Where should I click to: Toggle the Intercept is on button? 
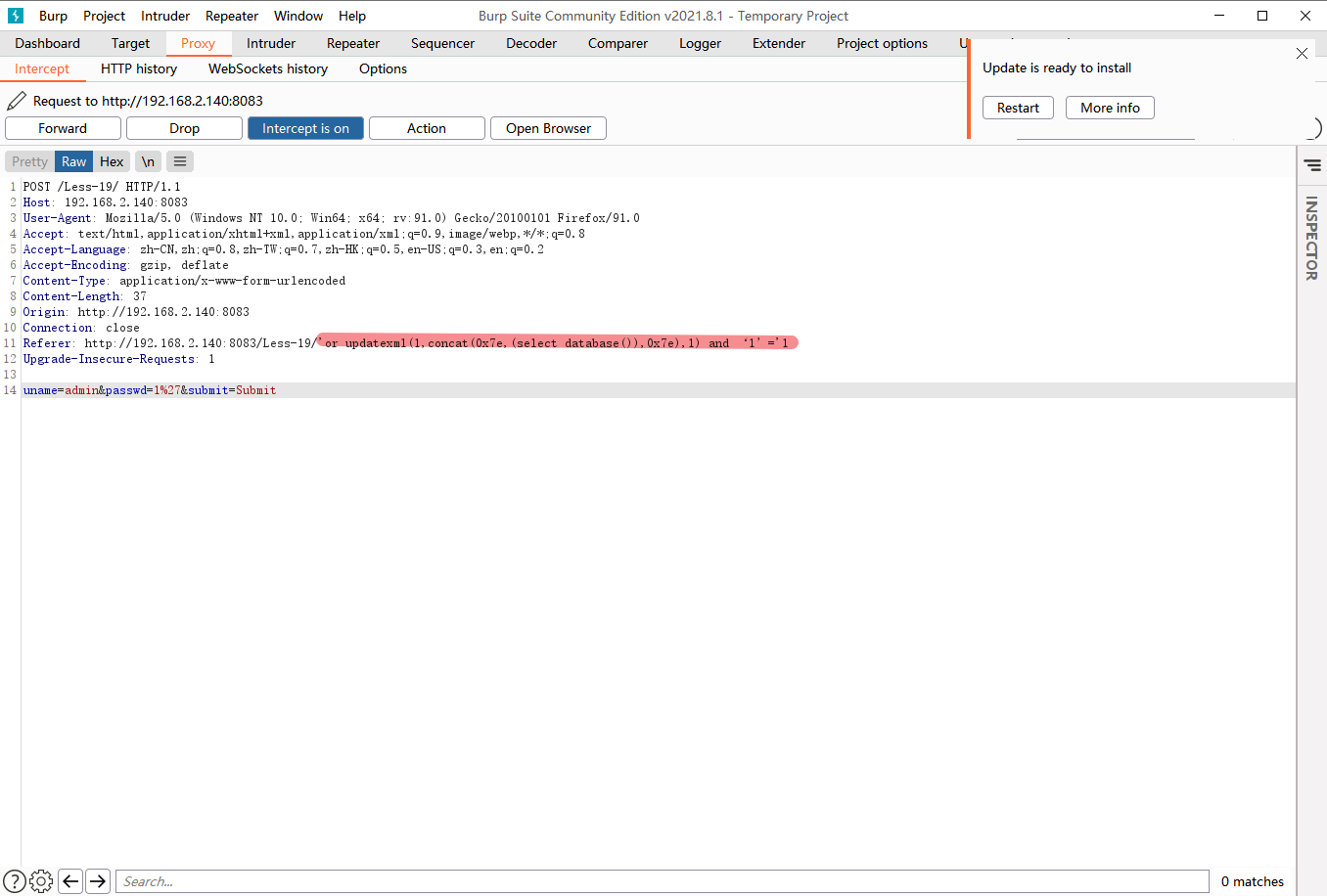(305, 128)
